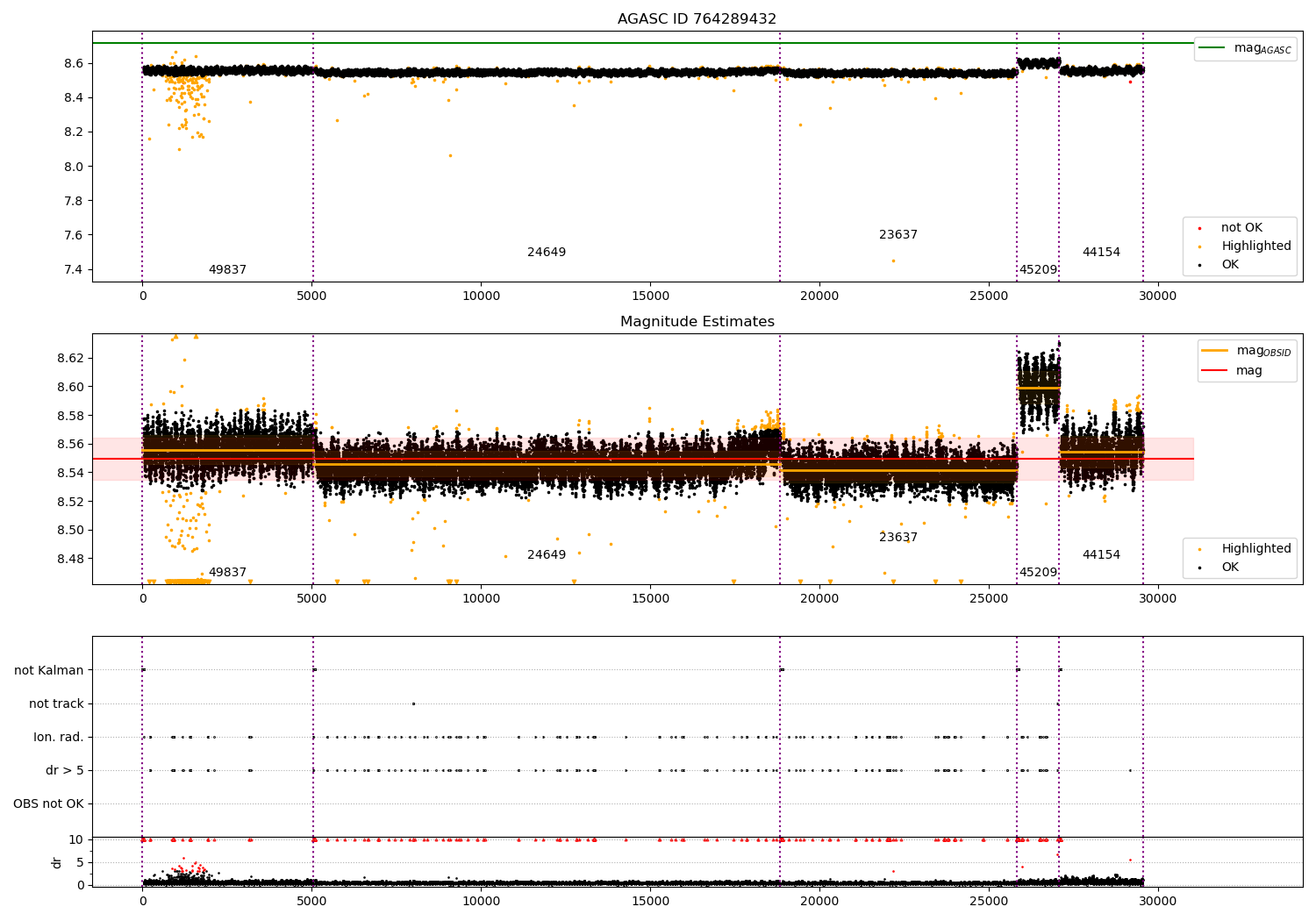The image size is (1316, 921).
Task: Click the red 'mag' legend line
Action: tap(1215, 371)
